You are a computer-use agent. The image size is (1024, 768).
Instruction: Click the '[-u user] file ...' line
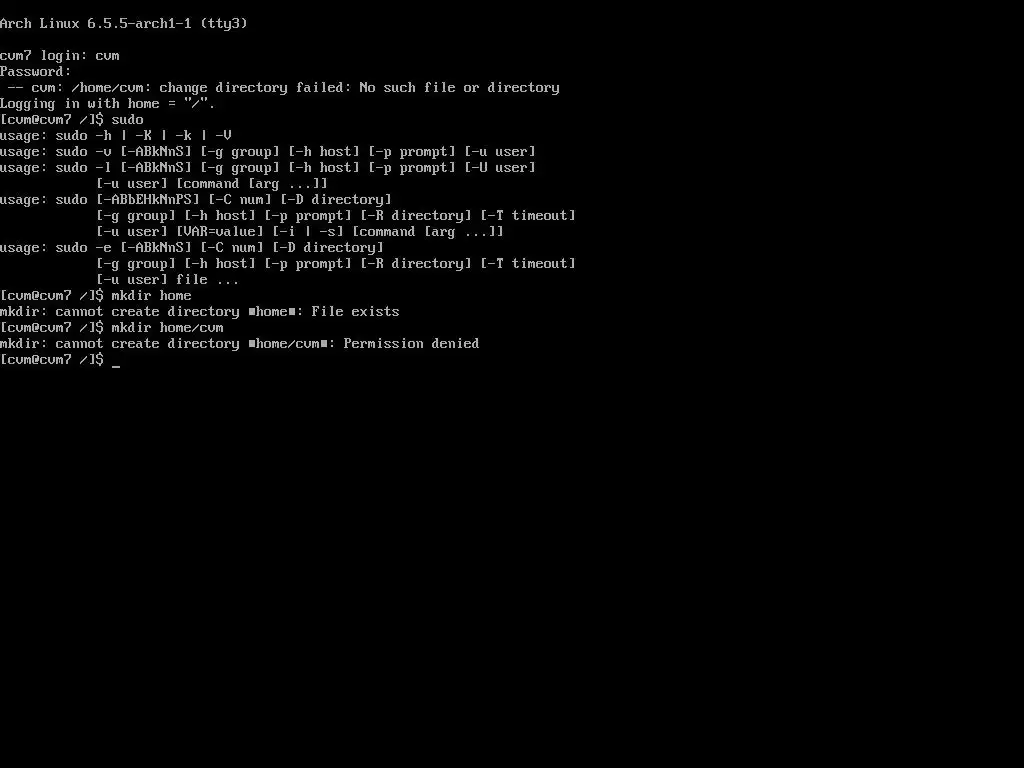[167, 280]
